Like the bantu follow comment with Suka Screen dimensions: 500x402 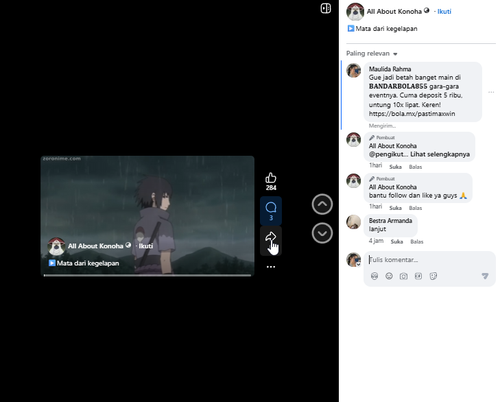click(x=395, y=208)
